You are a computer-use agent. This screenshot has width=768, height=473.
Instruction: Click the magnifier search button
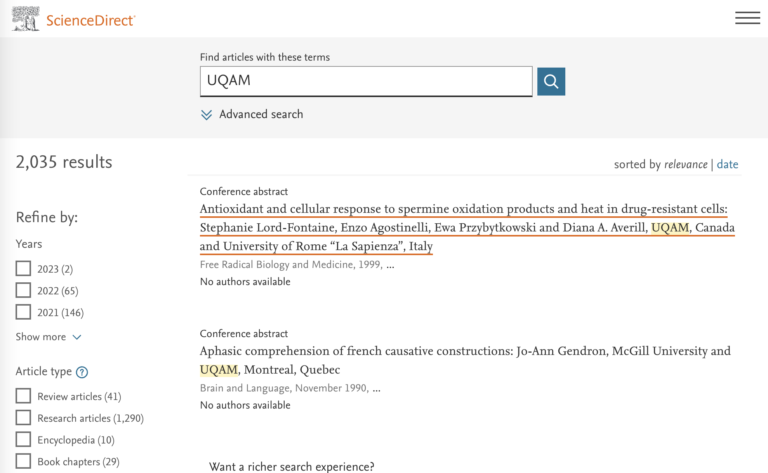pos(551,81)
